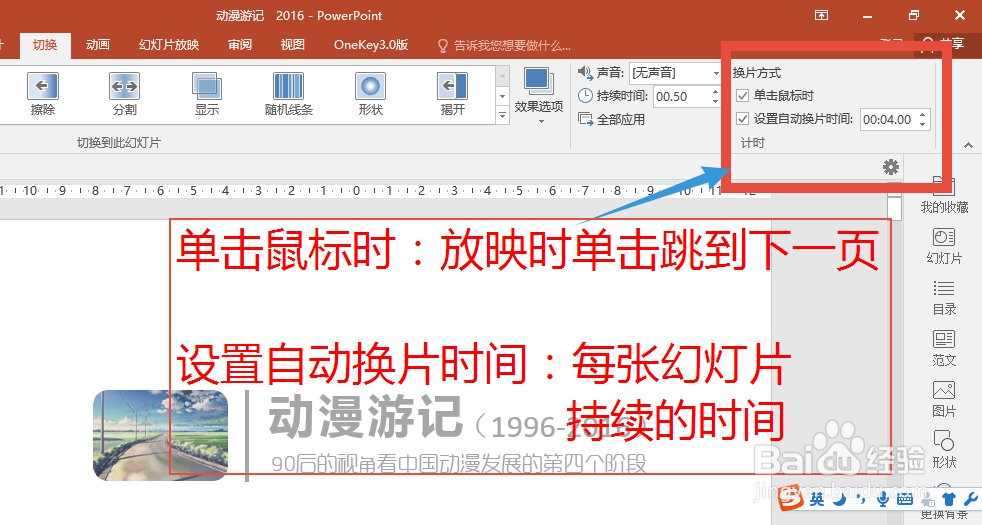Click the 共享 share button
982x525 pixels.
pyautogui.click(x=944, y=43)
